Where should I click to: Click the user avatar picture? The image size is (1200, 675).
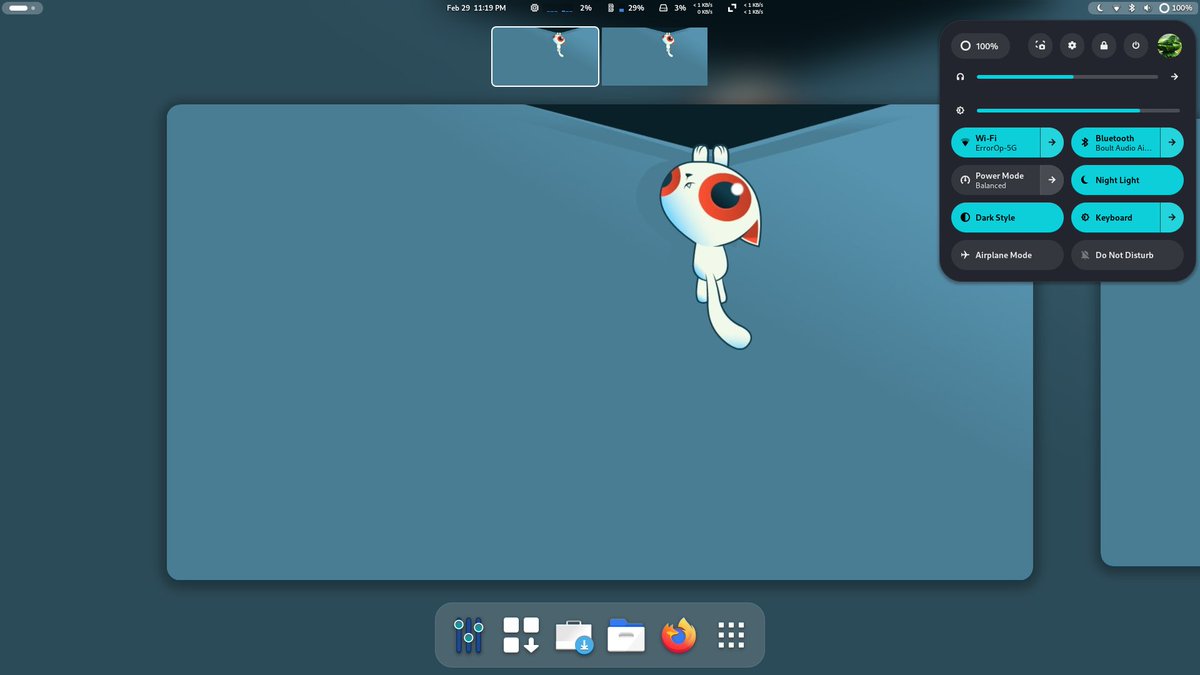1169,46
